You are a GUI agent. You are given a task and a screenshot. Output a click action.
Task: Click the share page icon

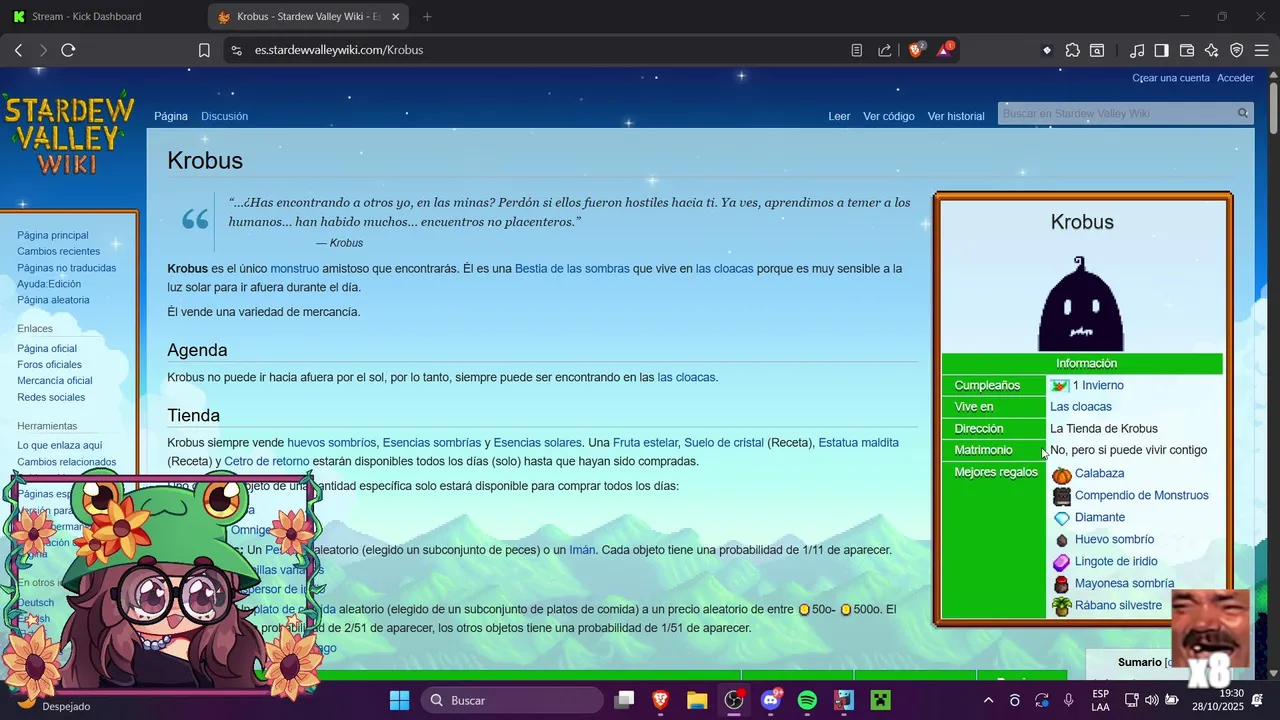(x=885, y=50)
